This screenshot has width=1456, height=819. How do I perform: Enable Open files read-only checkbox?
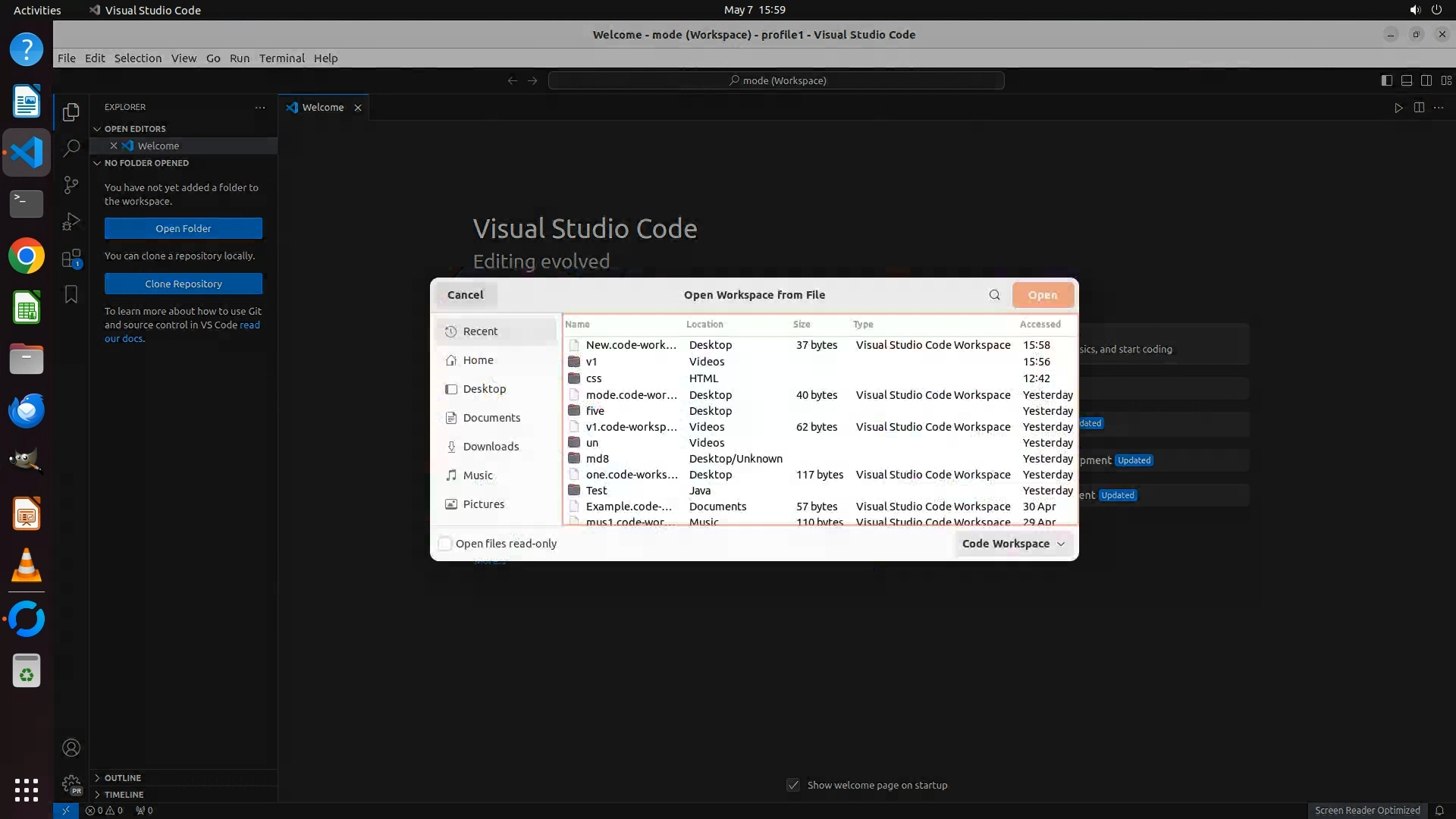click(x=446, y=544)
